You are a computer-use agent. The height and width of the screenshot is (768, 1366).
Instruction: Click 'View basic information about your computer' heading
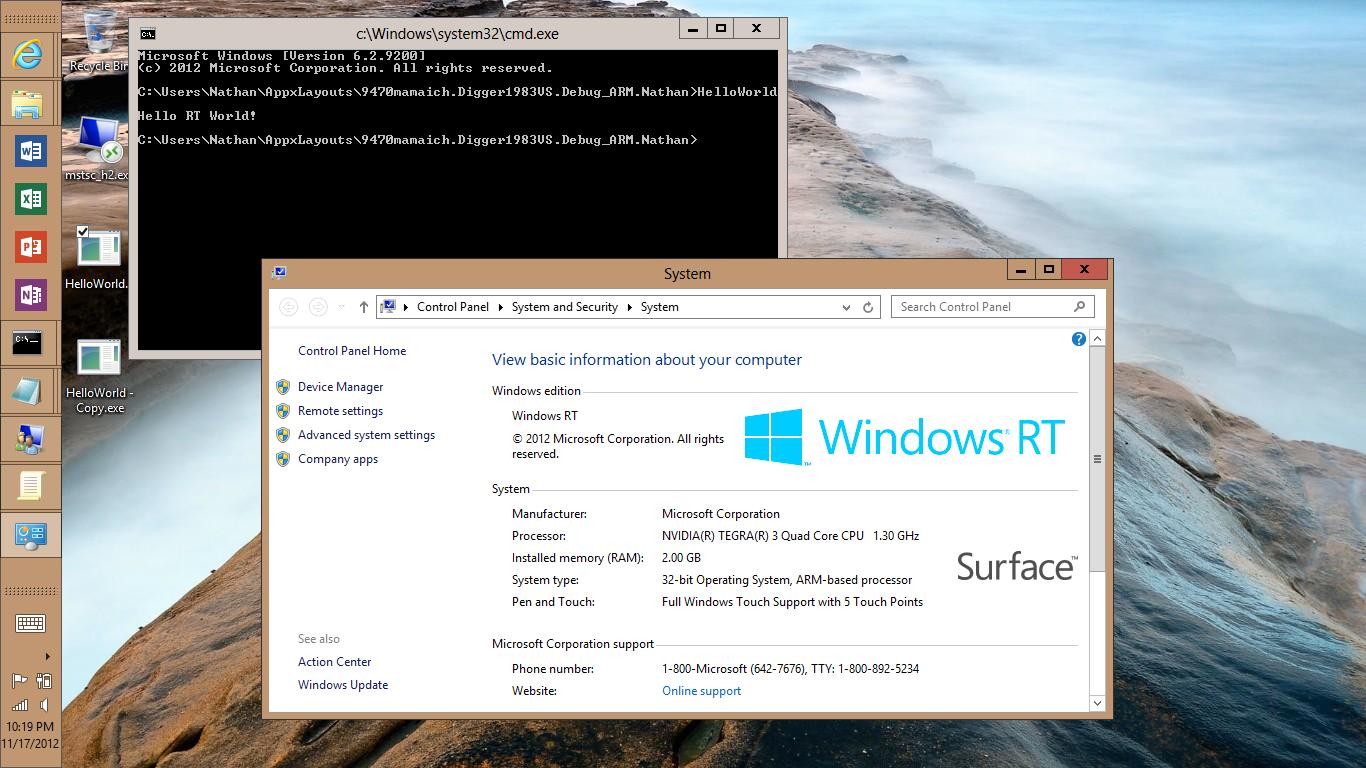pos(647,360)
